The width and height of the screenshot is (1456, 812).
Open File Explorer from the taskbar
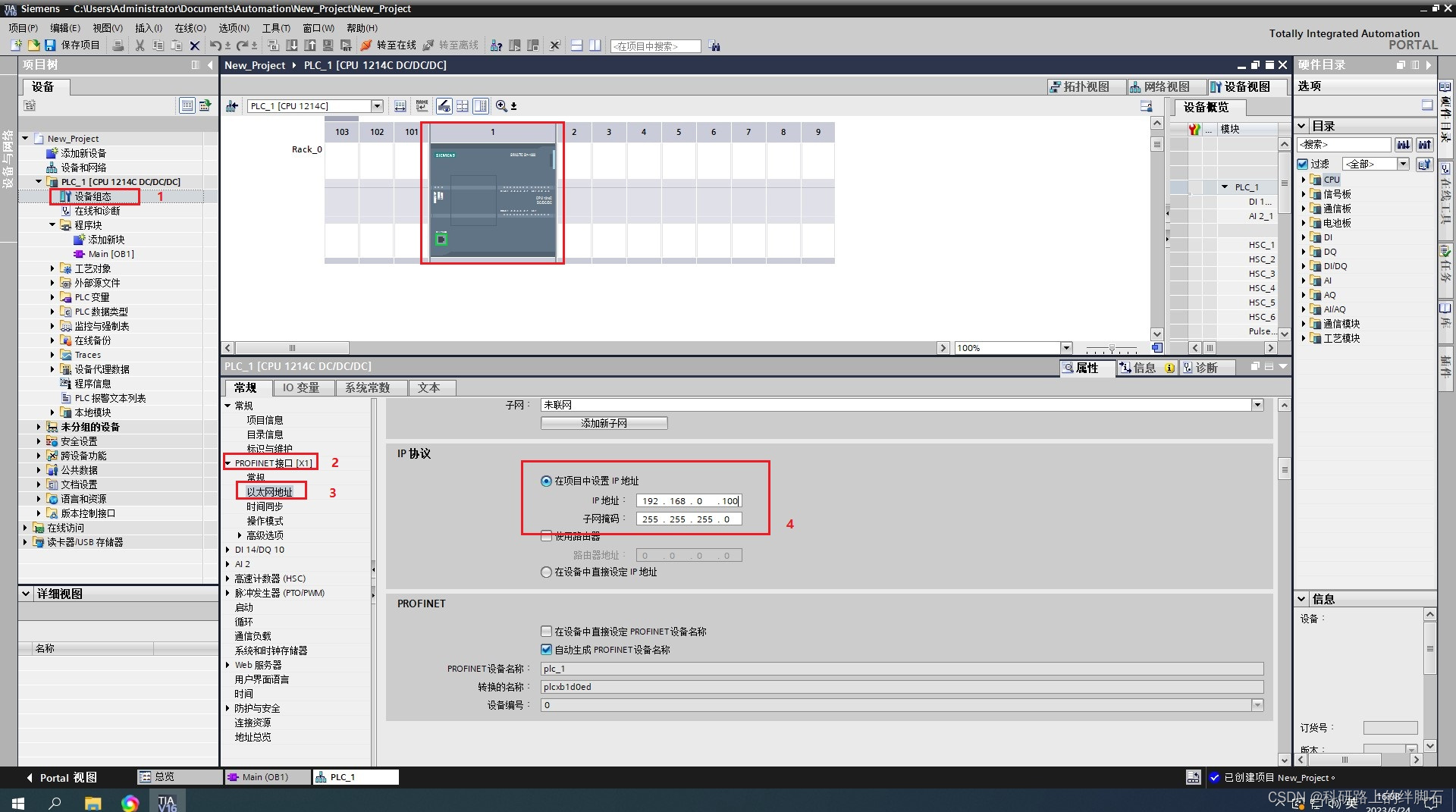tap(93, 802)
